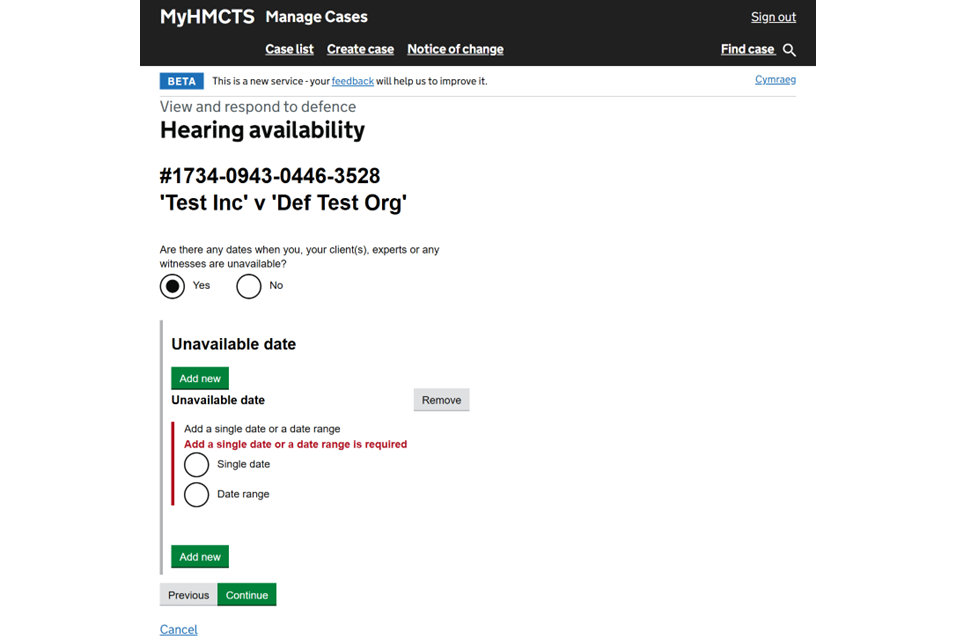
Task: Open the Manage Cases header link
Action: point(316,17)
